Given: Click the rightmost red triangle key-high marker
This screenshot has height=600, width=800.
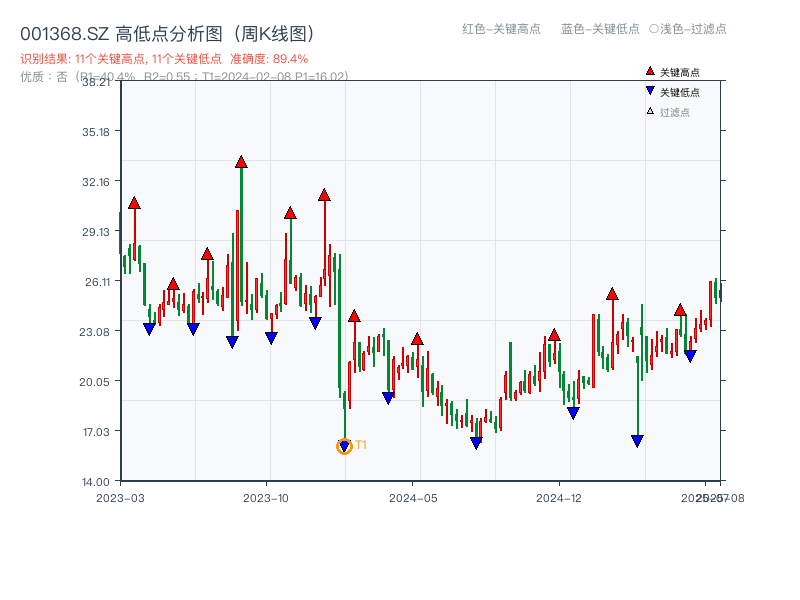Looking at the screenshot, I should coord(680,310).
